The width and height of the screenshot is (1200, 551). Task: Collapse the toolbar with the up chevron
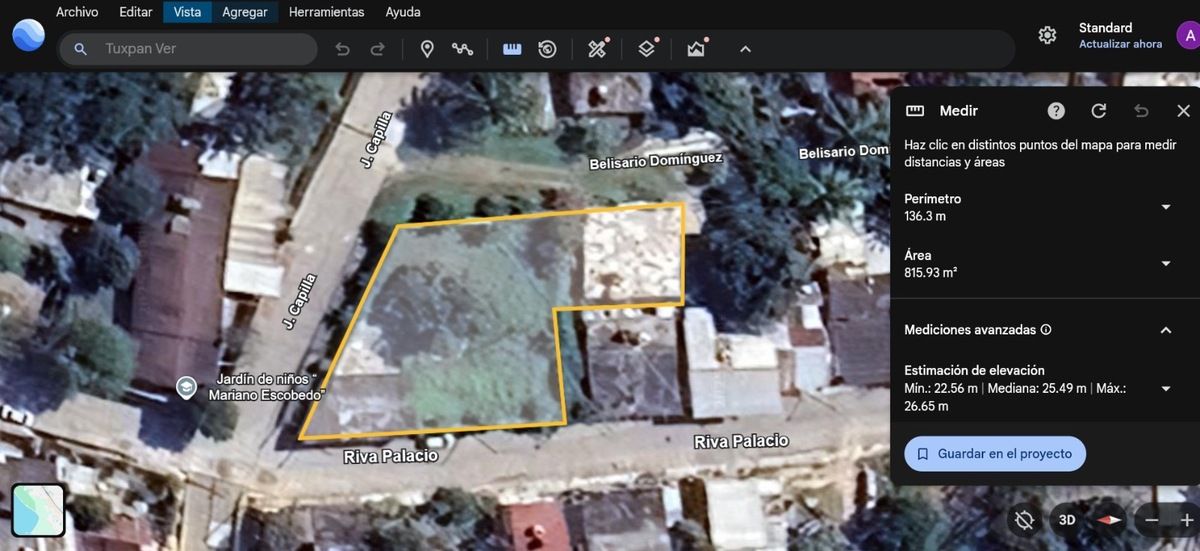click(745, 49)
